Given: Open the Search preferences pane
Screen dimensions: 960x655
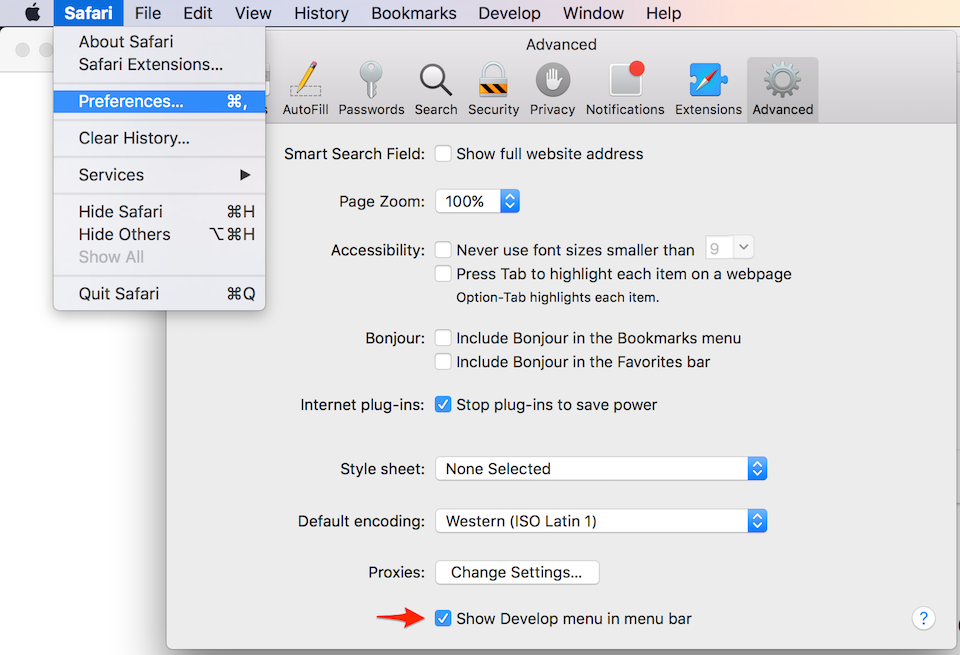Looking at the screenshot, I should click(x=436, y=89).
